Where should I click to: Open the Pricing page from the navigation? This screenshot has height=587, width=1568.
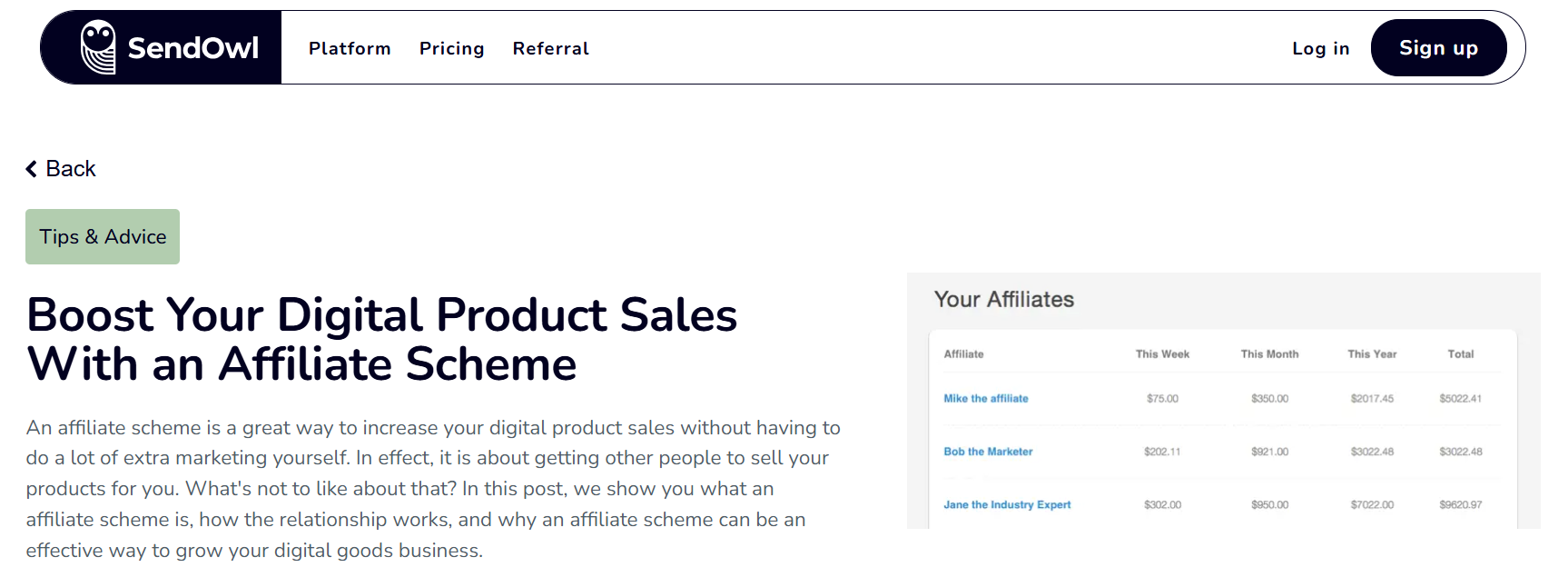(x=451, y=48)
